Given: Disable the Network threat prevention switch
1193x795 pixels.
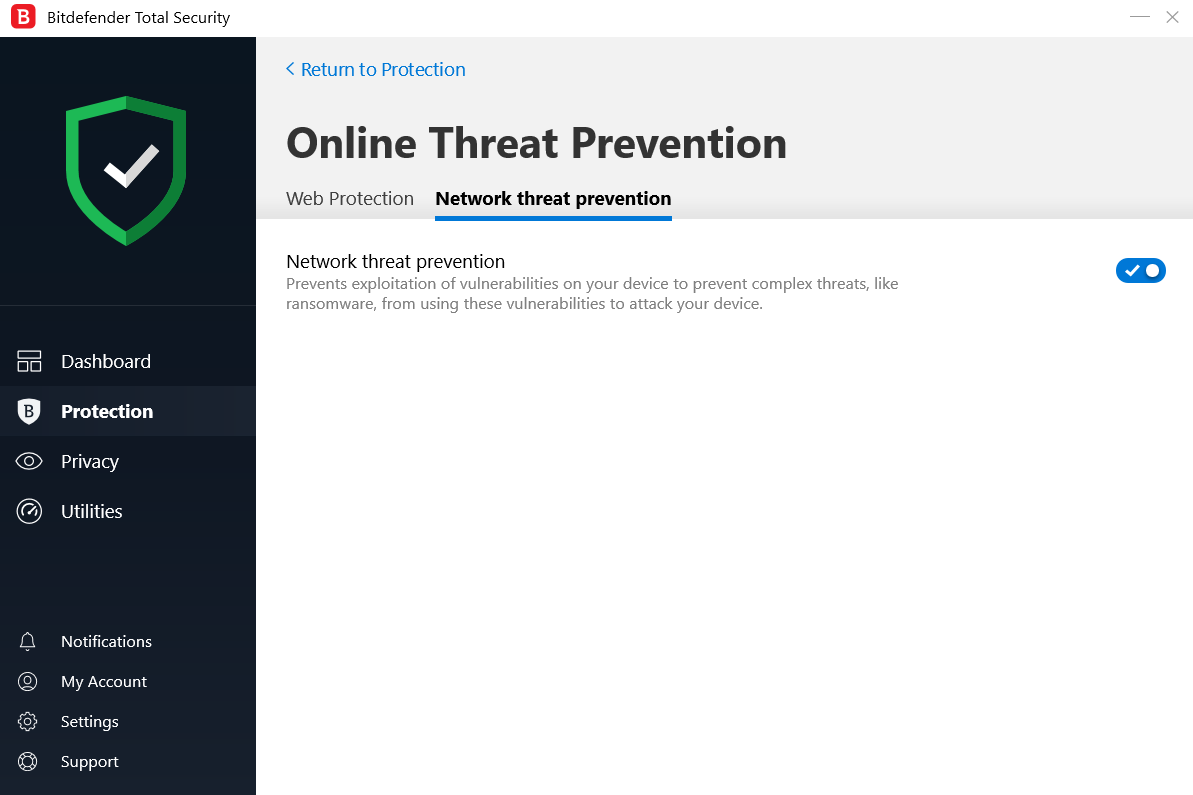Looking at the screenshot, I should tap(1141, 271).
